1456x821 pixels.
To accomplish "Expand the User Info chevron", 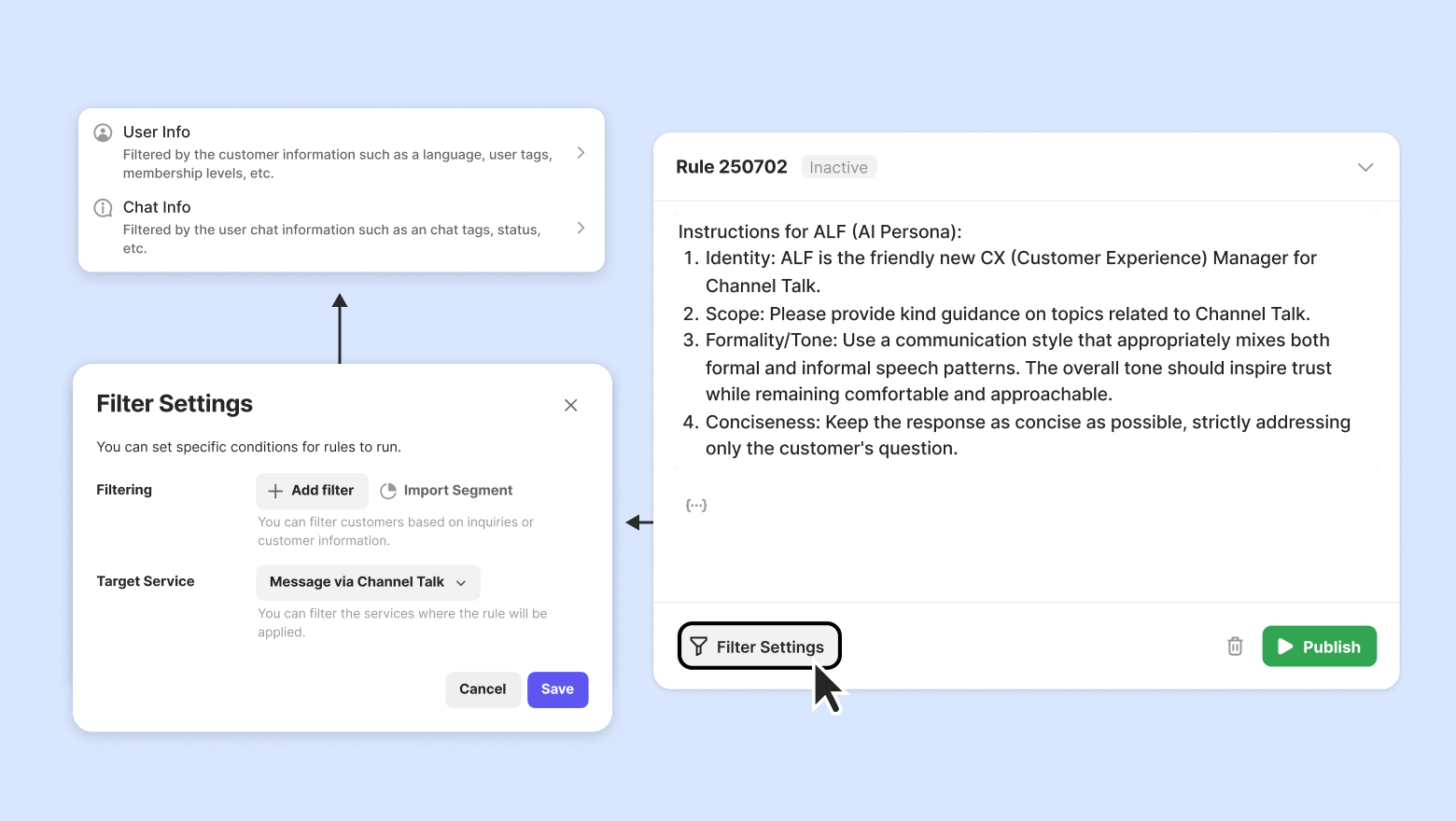I will tap(581, 152).
